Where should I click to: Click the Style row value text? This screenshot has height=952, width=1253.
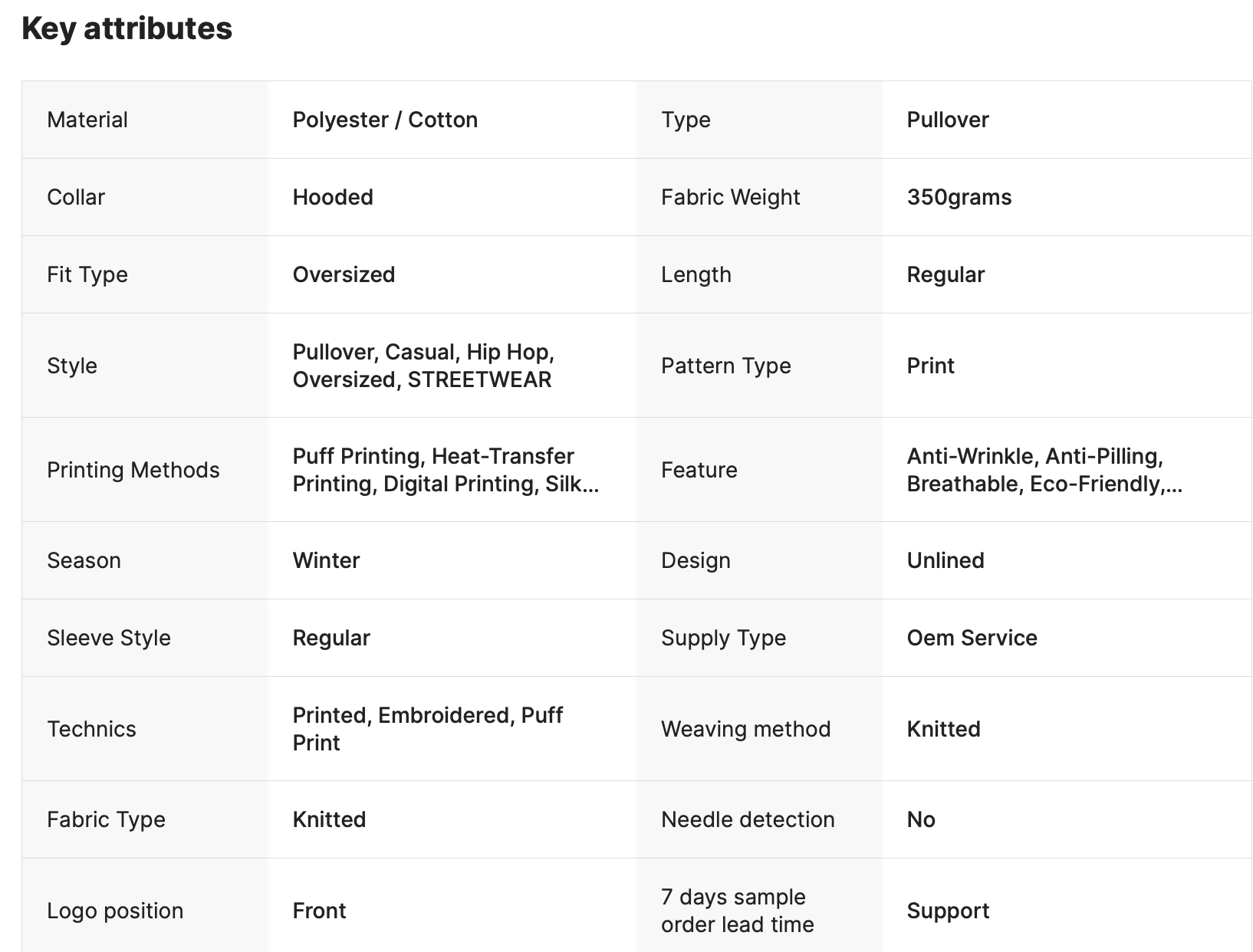pyautogui.click(x=423, y=366)
